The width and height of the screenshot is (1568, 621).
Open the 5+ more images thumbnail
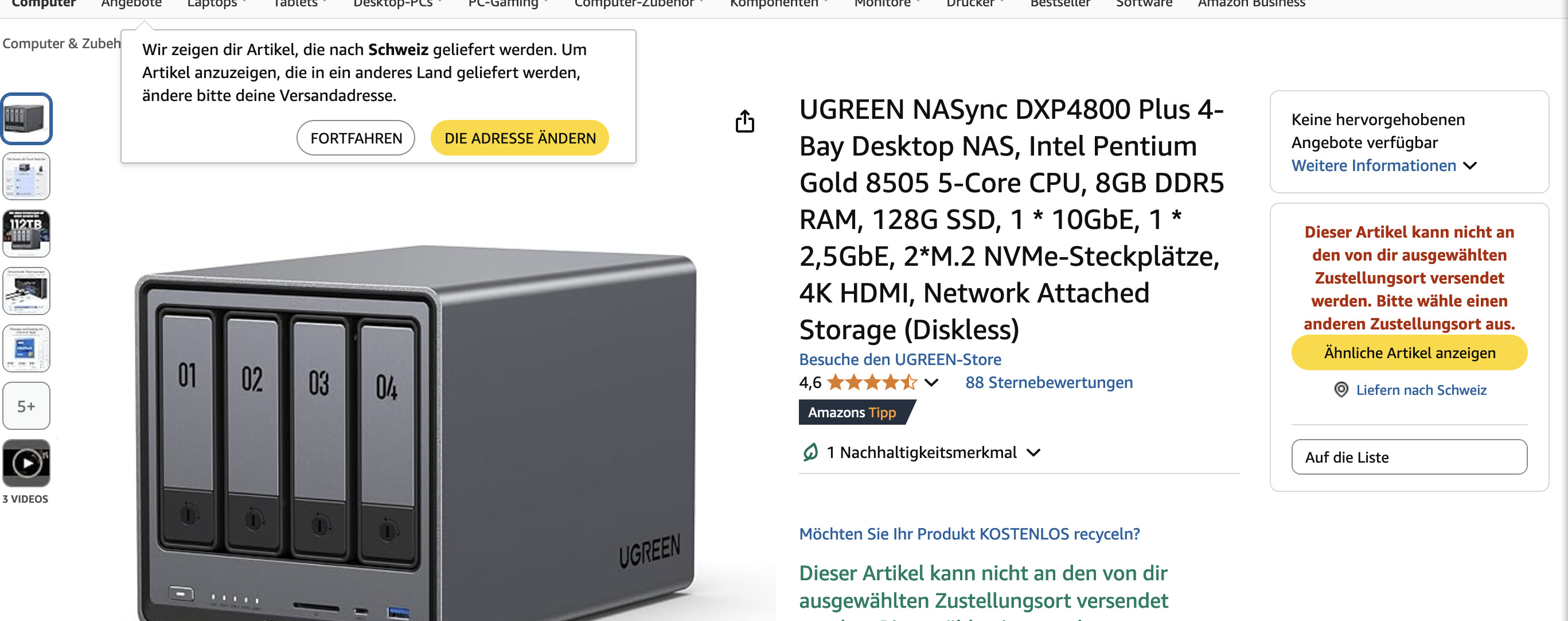tap(26, 406)
